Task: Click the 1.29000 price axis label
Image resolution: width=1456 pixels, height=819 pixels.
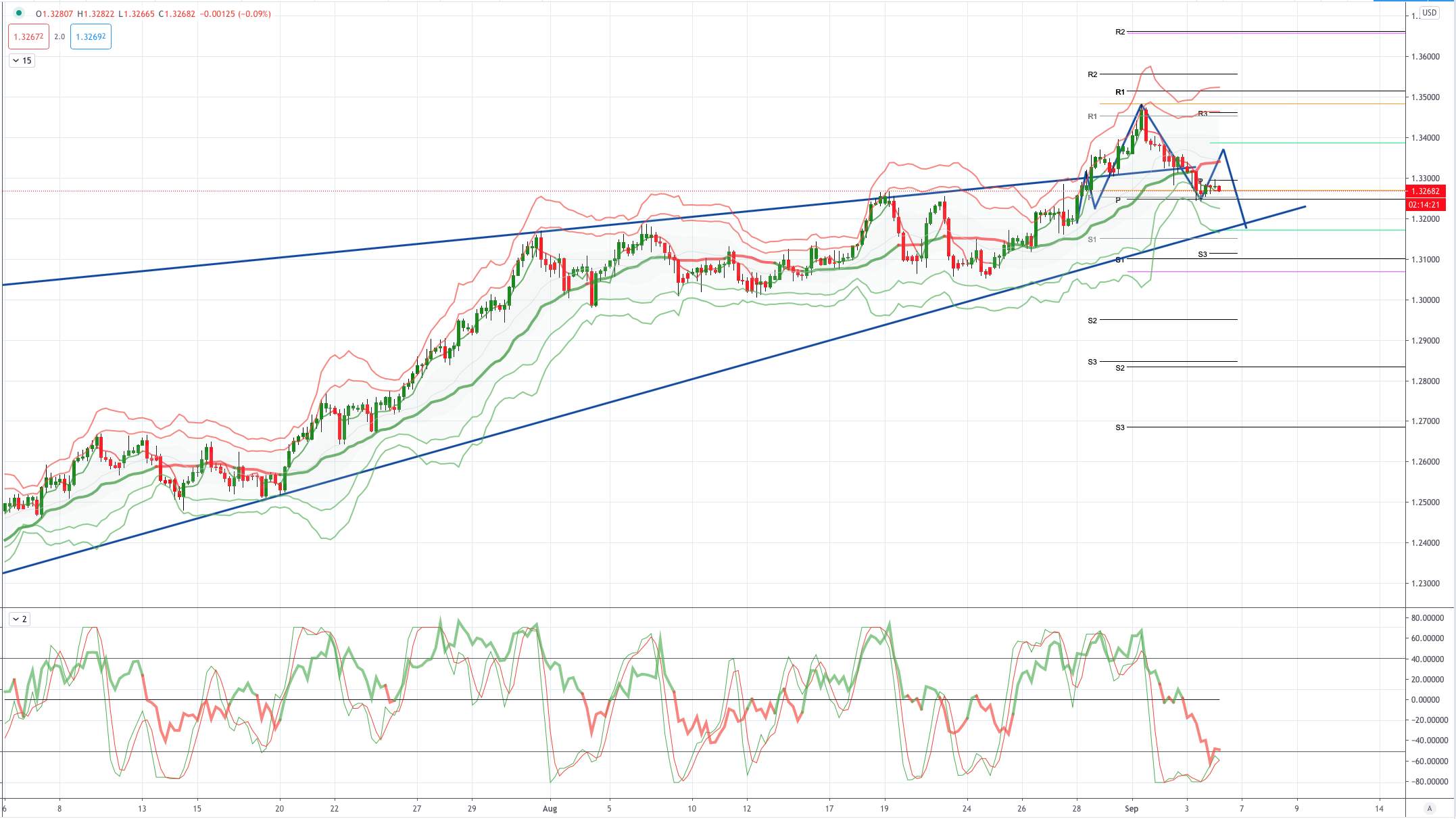Action: (x=1425, y=341)
